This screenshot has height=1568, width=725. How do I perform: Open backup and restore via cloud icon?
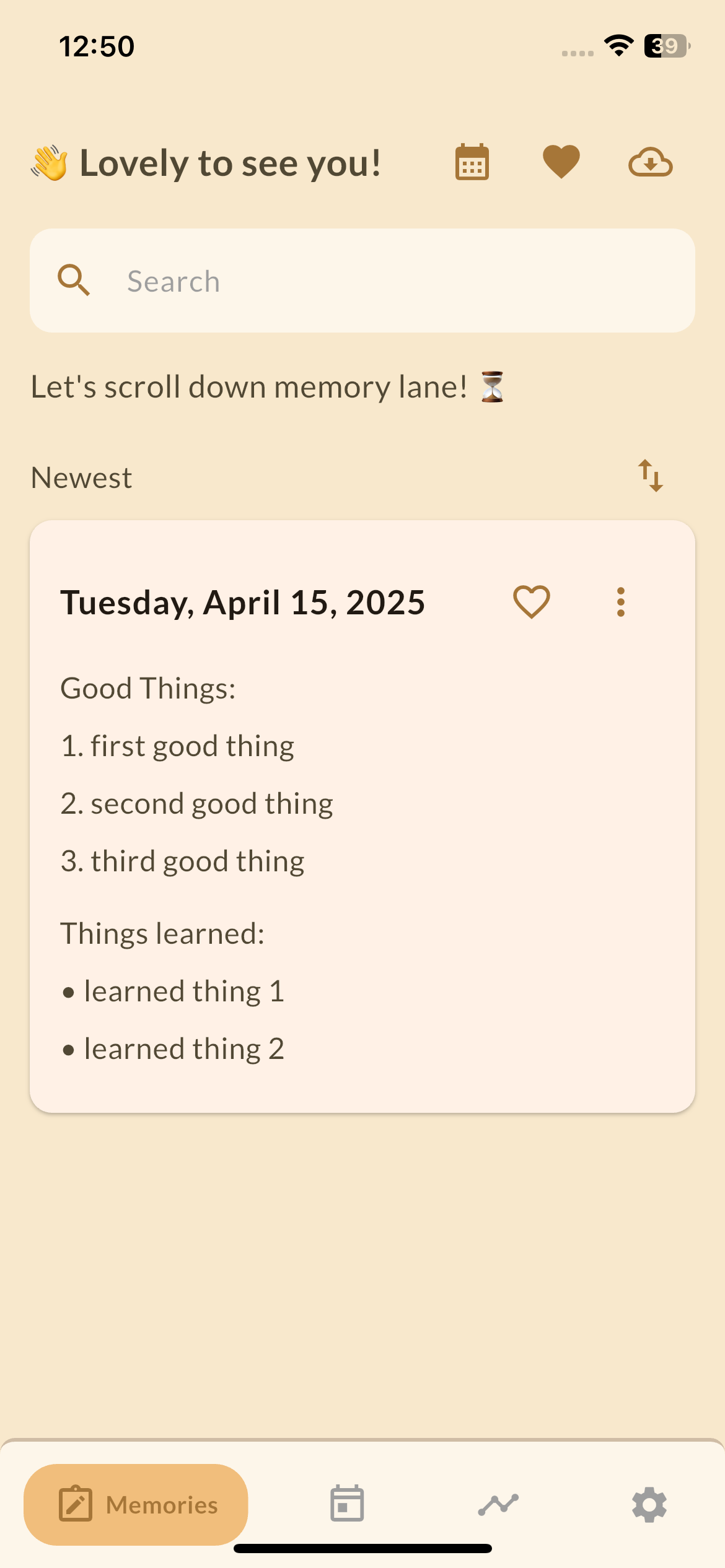pos(651,162)
